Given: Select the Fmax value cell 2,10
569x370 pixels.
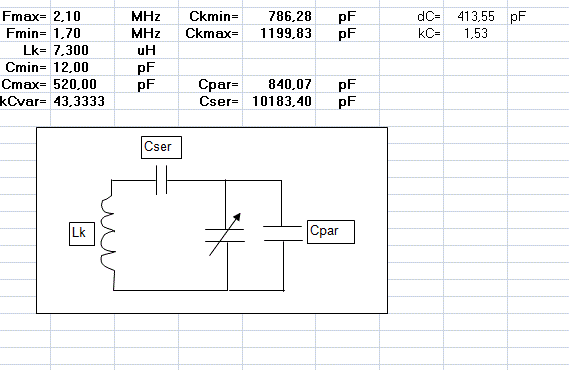Looking at the screenshot, I should coord(82,16).
